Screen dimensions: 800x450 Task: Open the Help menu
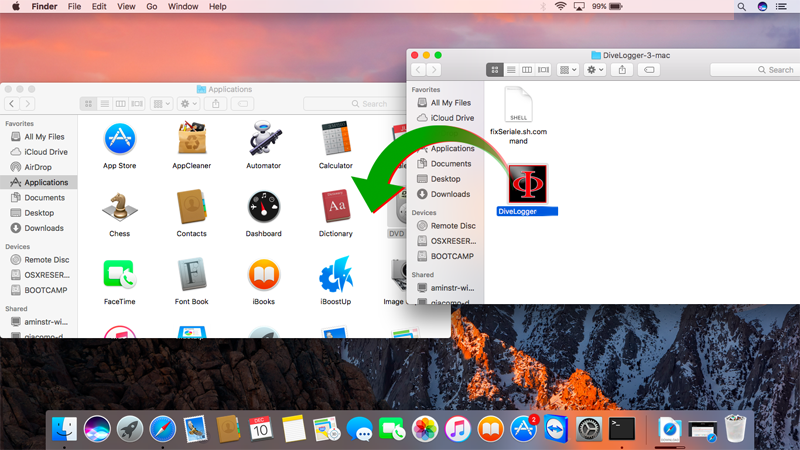(217, 7)
